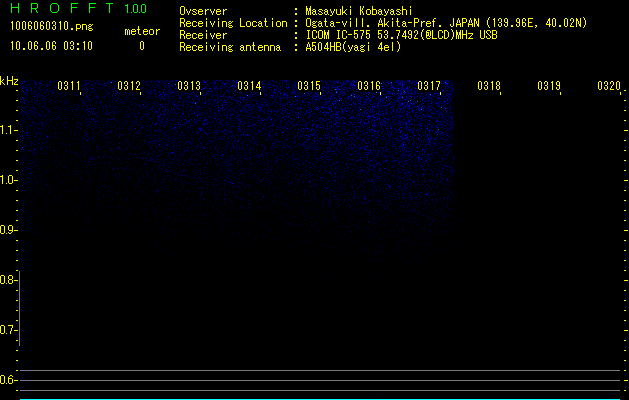Click the Ogata-vill. Akita-Pref. JAPAN location text
The image size is (629, 400).
pos(446,23)
